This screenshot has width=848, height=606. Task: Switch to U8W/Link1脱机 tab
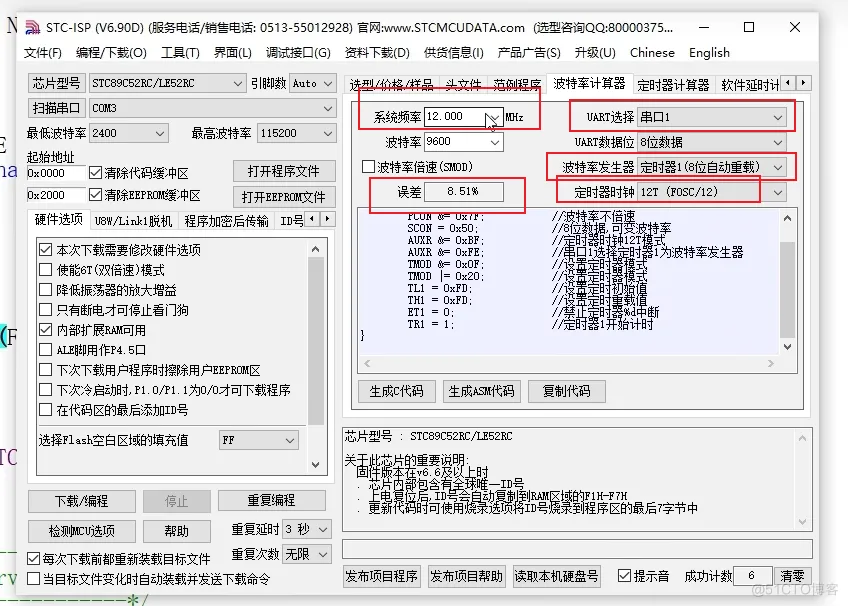[x=133, y=220]
